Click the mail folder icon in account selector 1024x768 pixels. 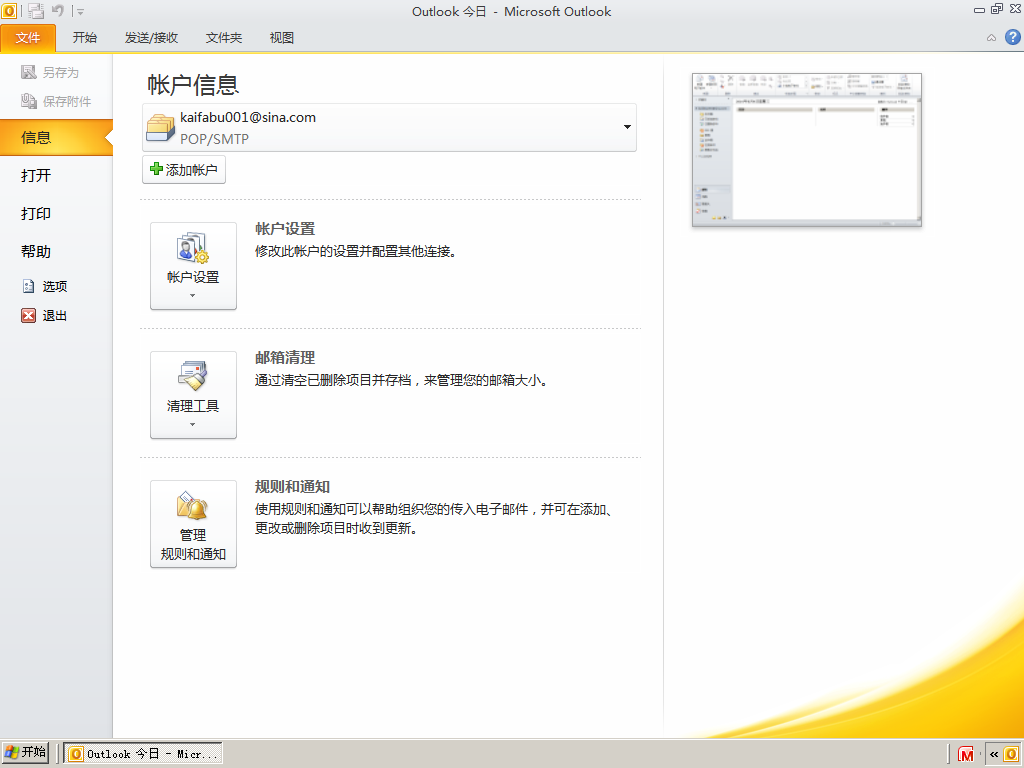tap(161, 127)
